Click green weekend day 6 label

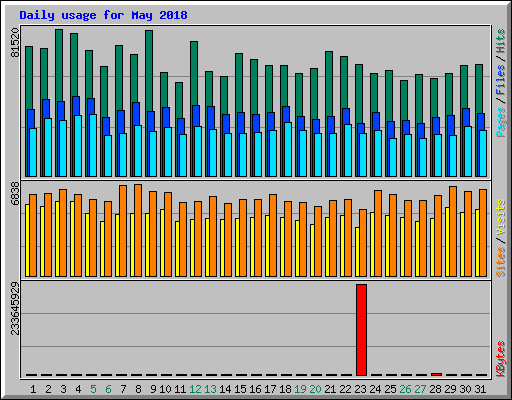point(108,389)
